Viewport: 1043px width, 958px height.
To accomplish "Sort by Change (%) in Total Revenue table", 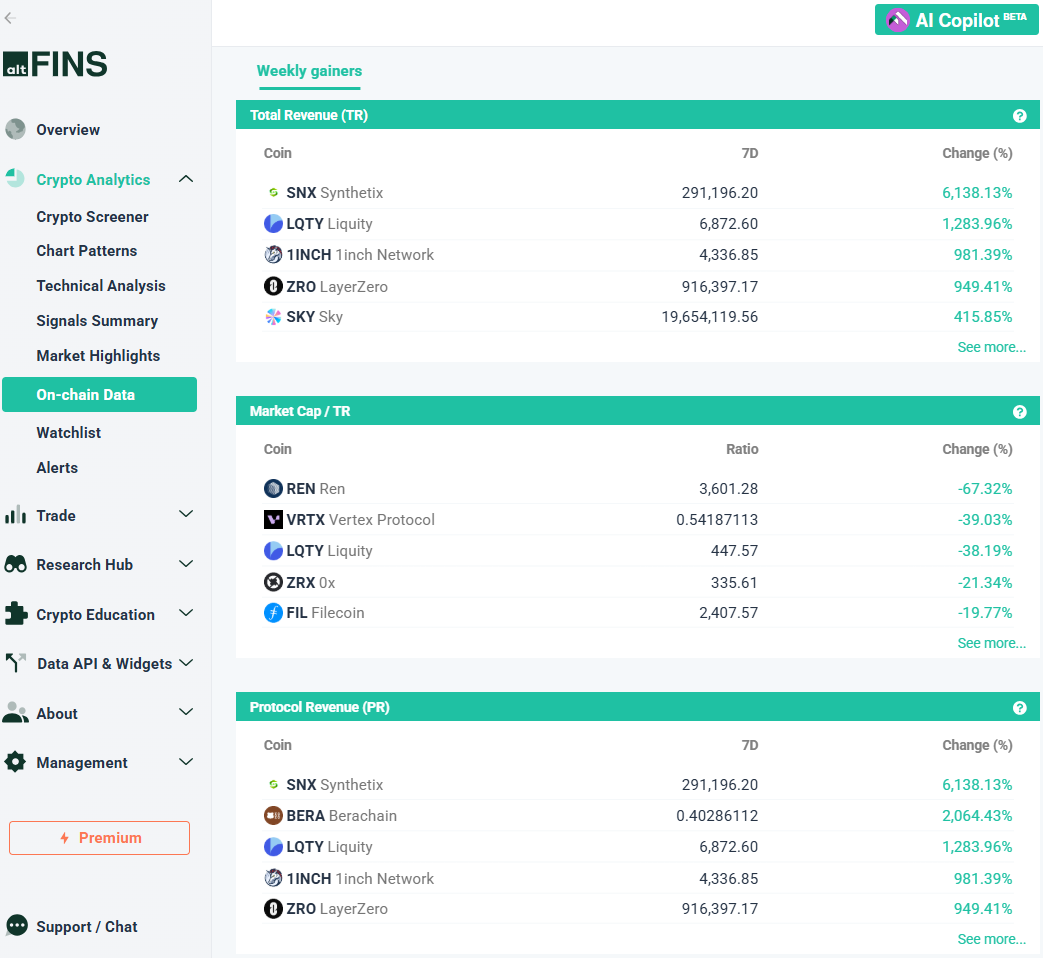I will [x=977, y=154].
